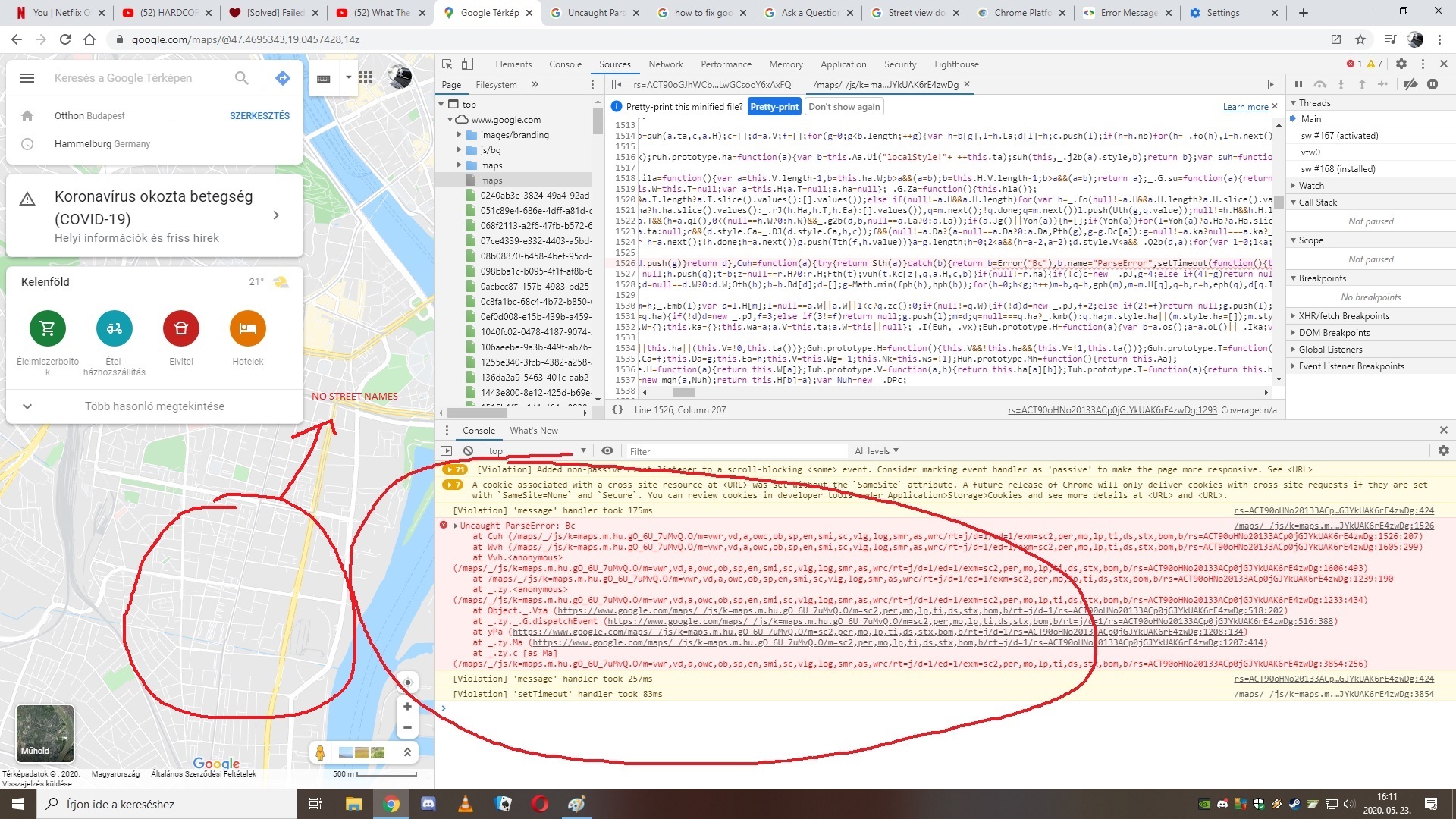Viewport: 1456px width, 819px height.
Task: Click Don't show again button
Action: point(844,107)
